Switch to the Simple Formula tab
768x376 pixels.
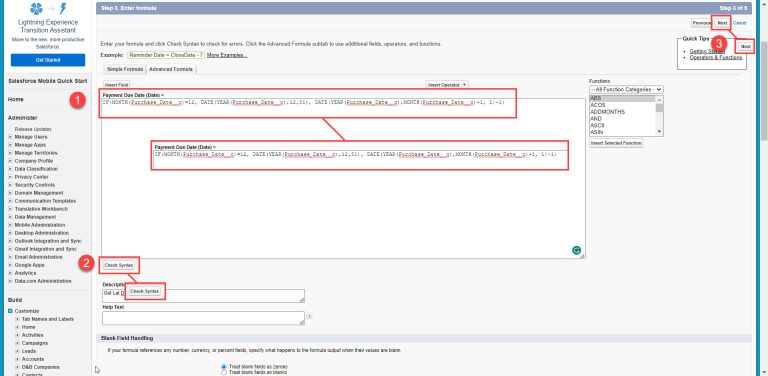coord(125,70)
